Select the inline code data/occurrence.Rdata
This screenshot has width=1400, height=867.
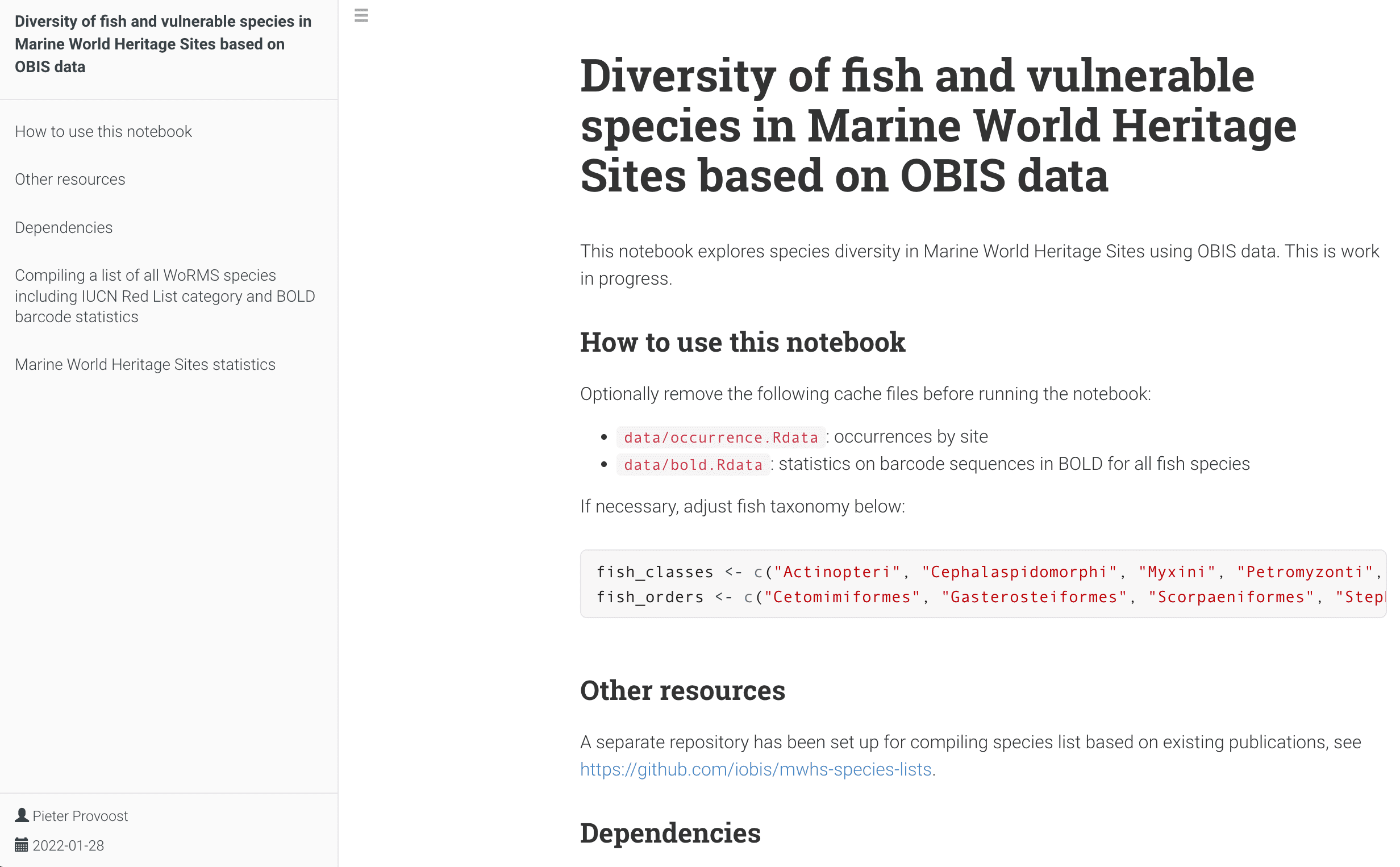720,437
